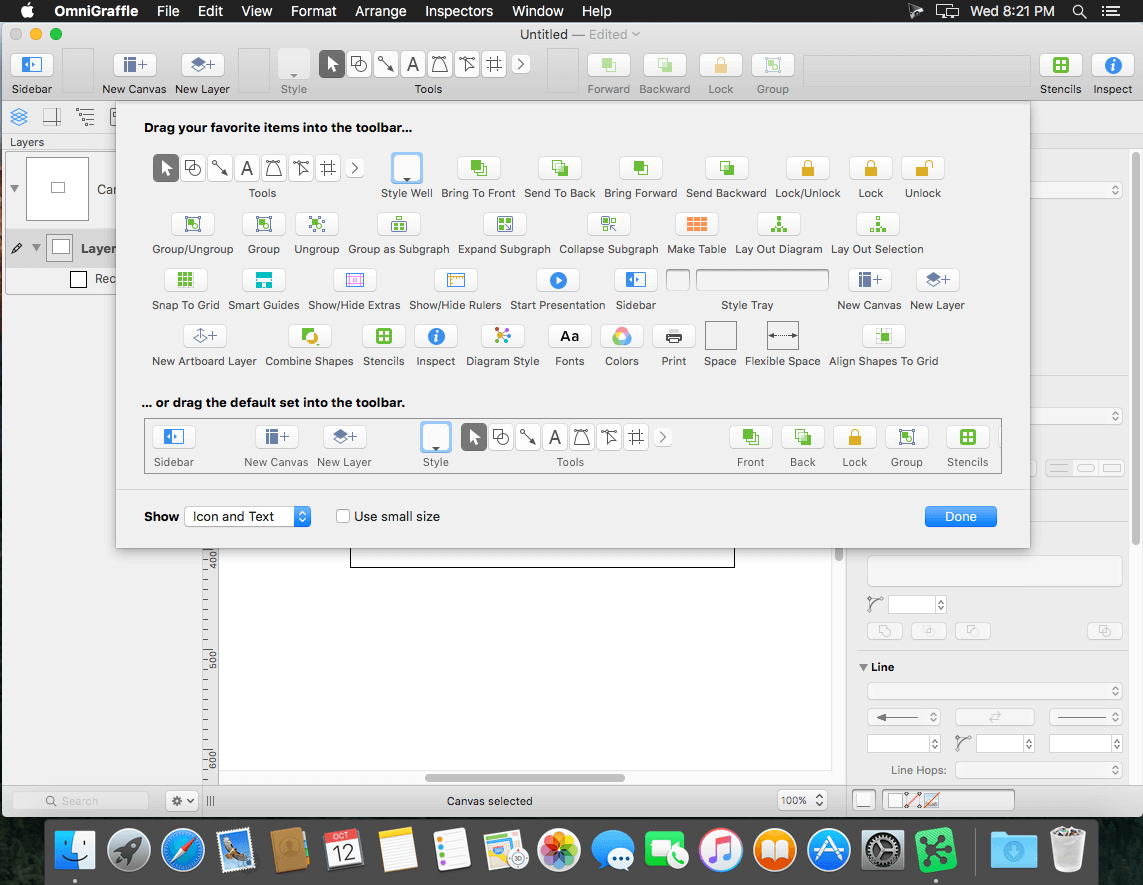The width and height of the screenshot is (1143, 885).
Task: Click the Bring Forward icon in palette
Action: point(640,168)
